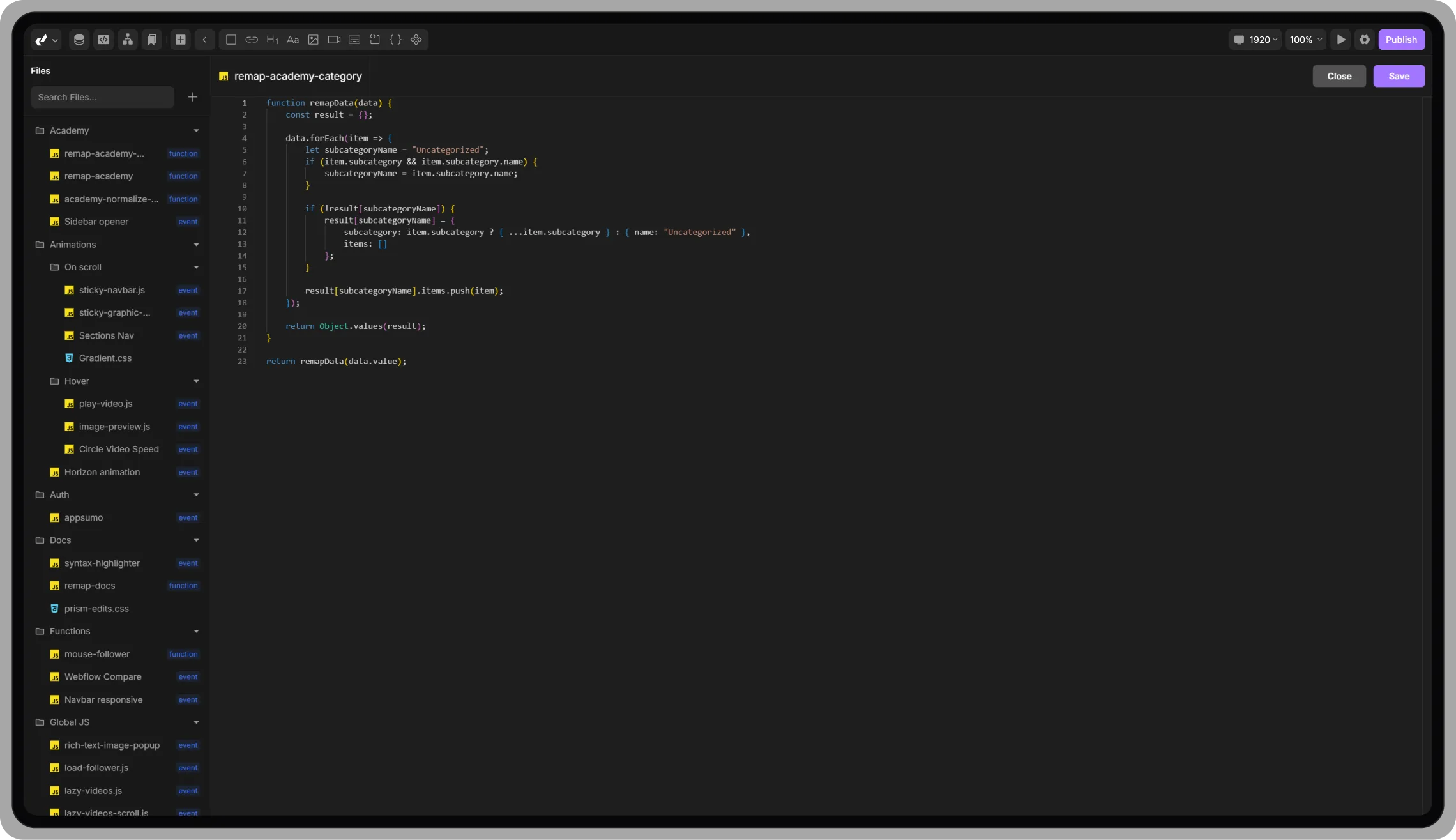Insert an image element

pyautogui.click(x=314, y=40)
